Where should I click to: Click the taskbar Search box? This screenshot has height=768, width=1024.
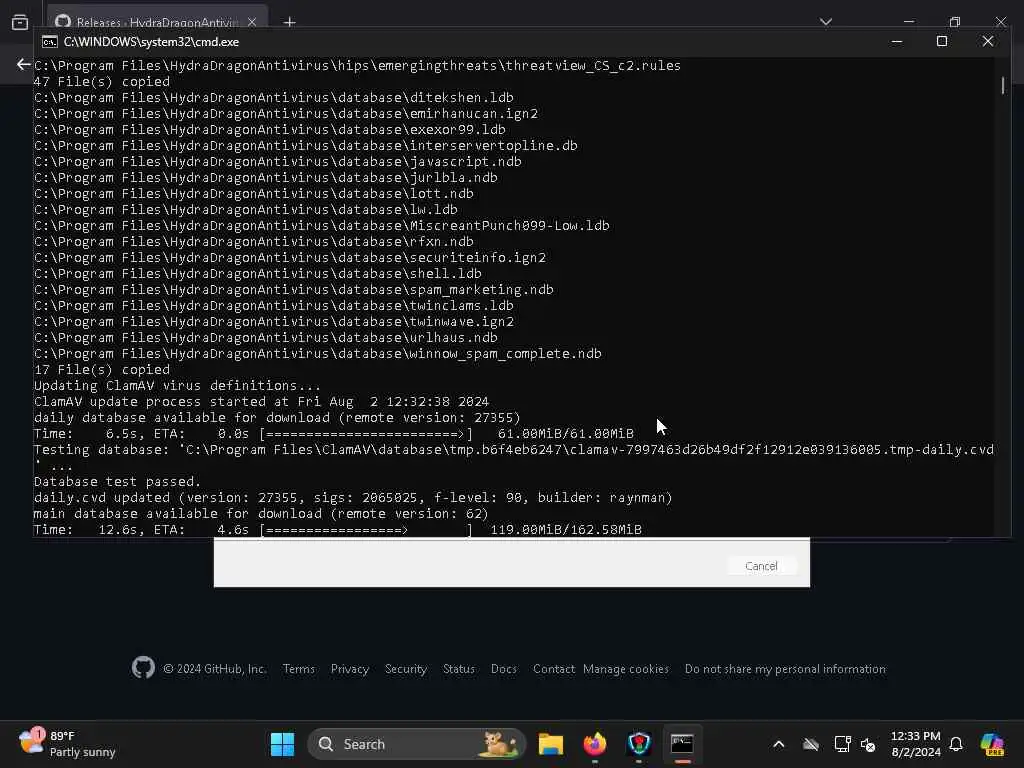(x=417, y=744)
